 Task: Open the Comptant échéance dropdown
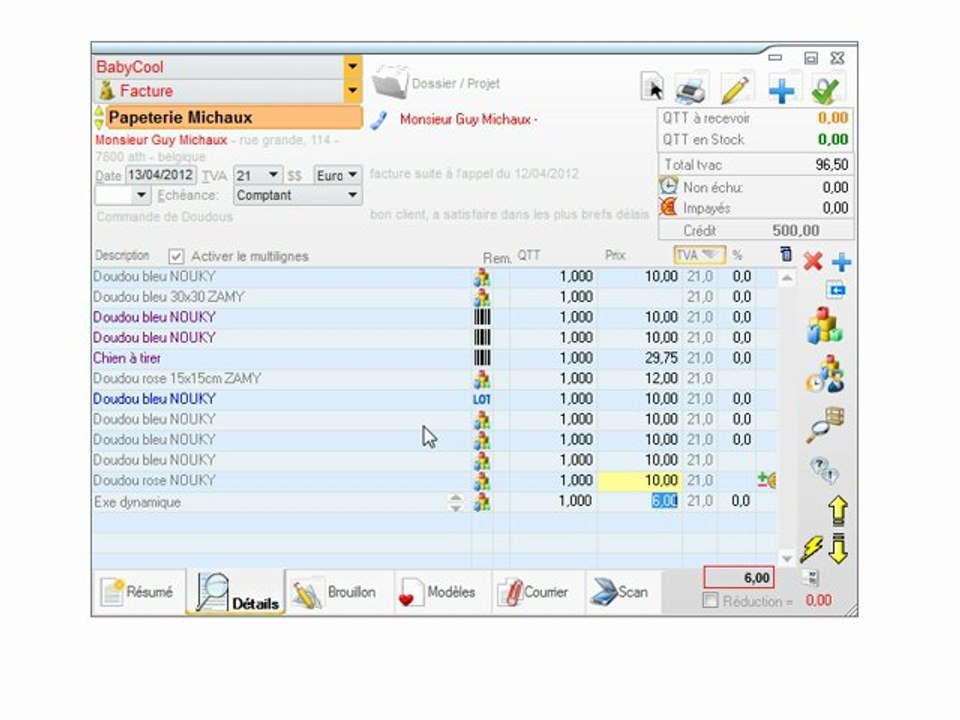[x=353, y=195]
